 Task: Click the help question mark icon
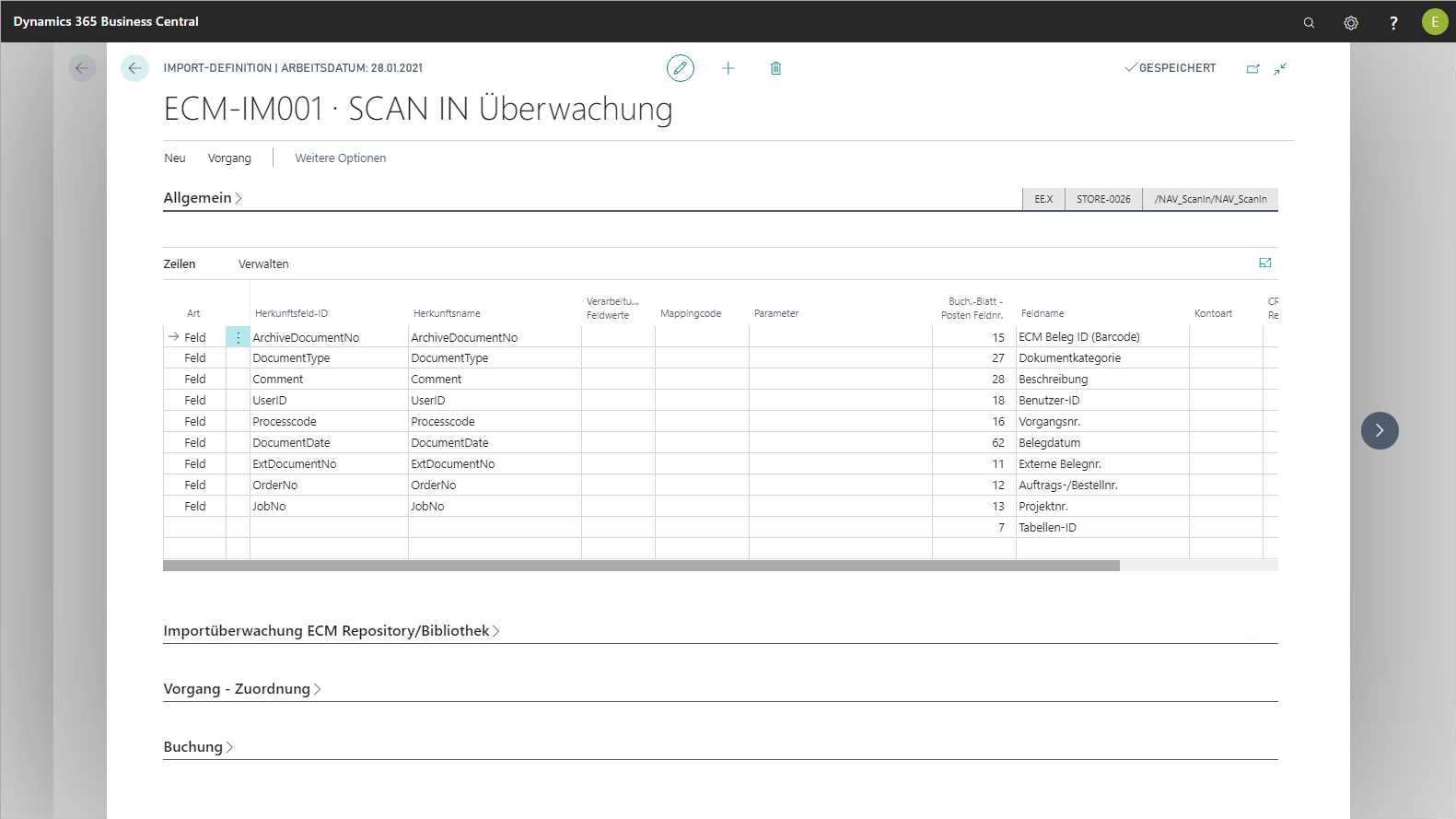1393,22
